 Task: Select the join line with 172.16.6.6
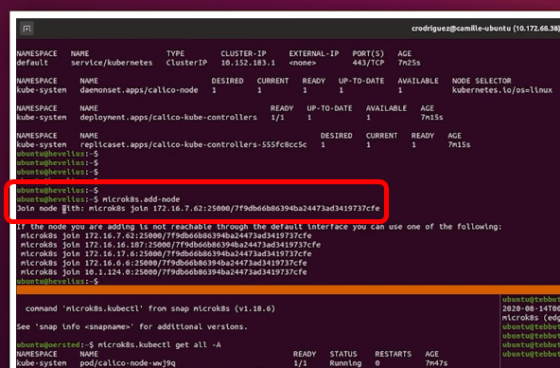click(x=164, y=263)
